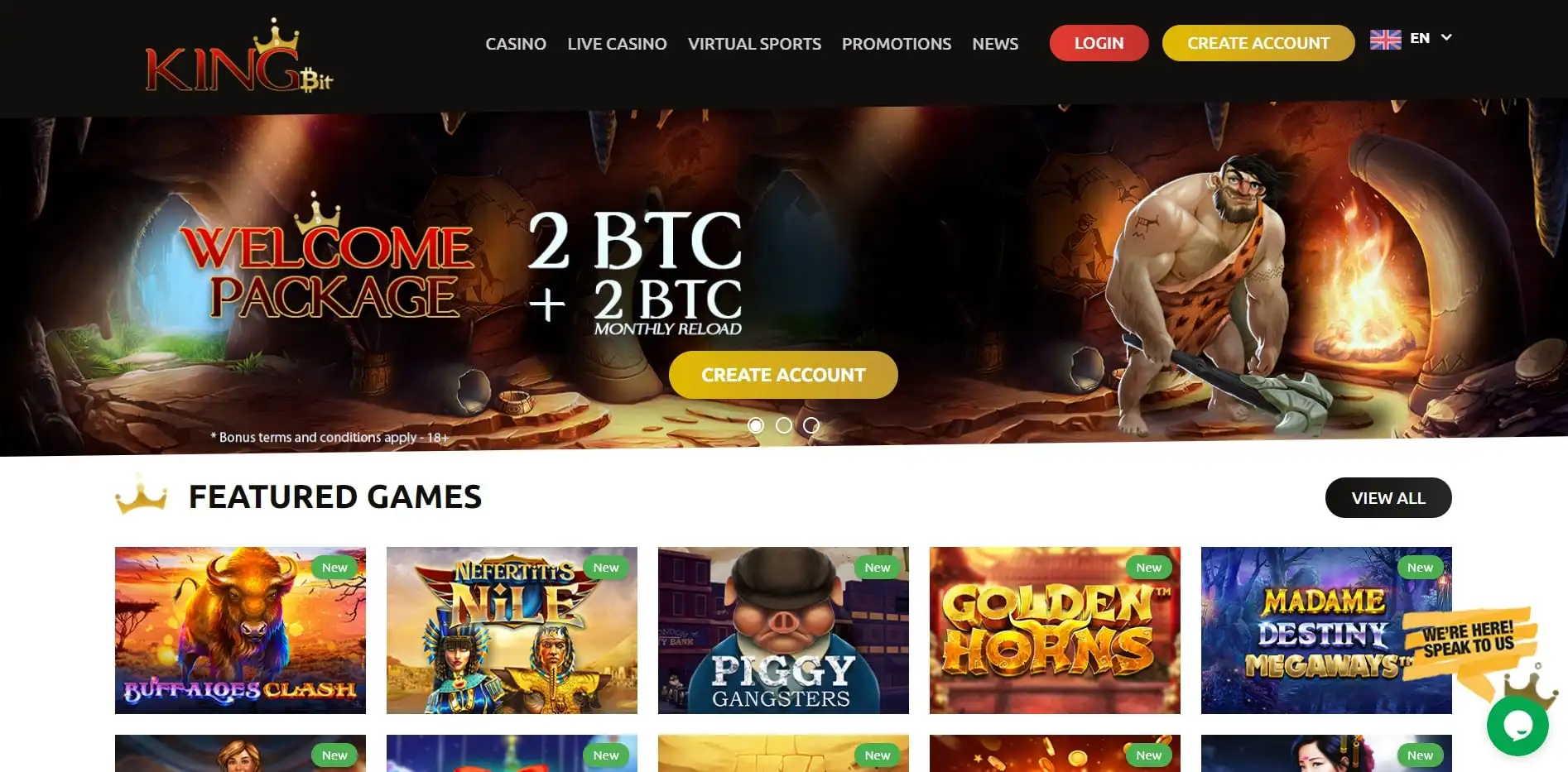Open the green live chat bubble
The image size is (1568, 772).
1517,726
